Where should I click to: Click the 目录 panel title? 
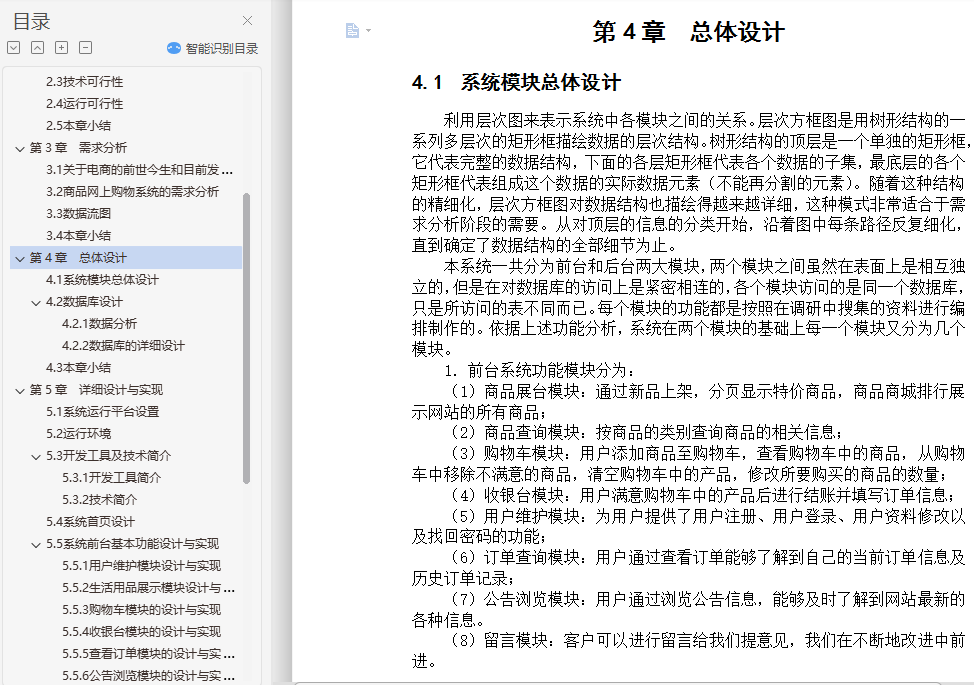click(x=31, y=22)
